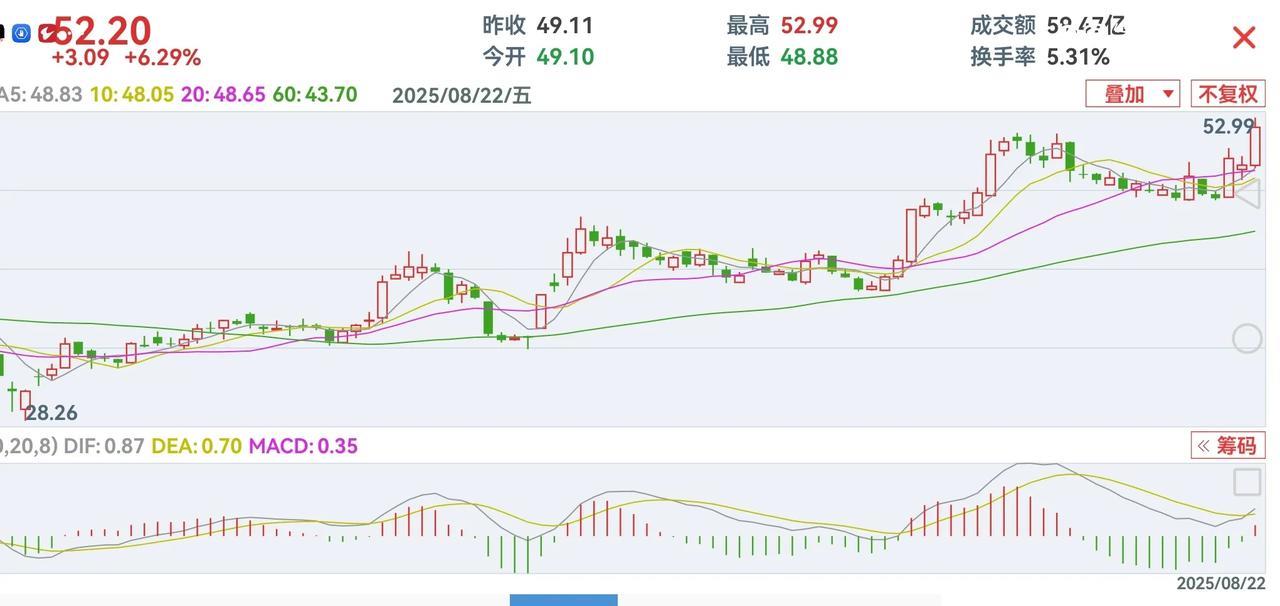
Task: Click the blue scrollbar at the bottom
Action: point(563,600)
